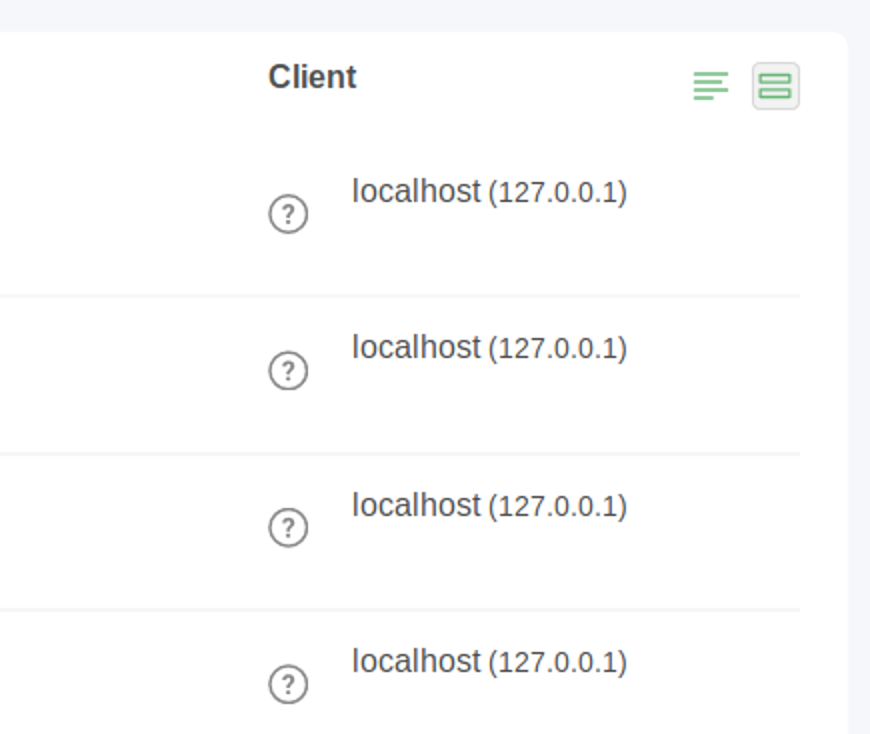Image resolution: width=870 pixels, height=734 pixels.
Task: Switch to the detailed rows view
Action: pos(775,86)
